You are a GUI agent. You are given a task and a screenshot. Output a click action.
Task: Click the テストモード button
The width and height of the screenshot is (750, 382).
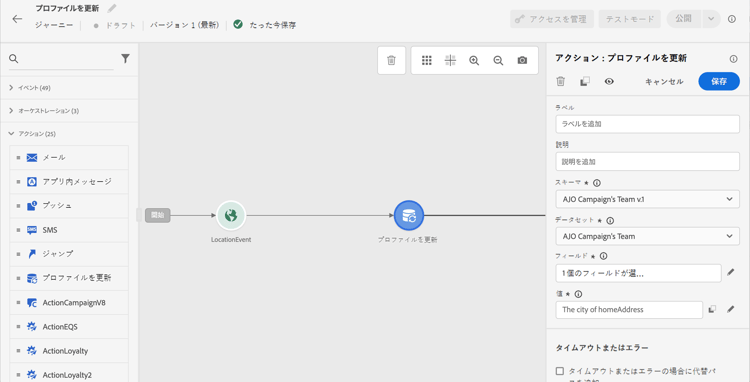[x=629, y=19]
